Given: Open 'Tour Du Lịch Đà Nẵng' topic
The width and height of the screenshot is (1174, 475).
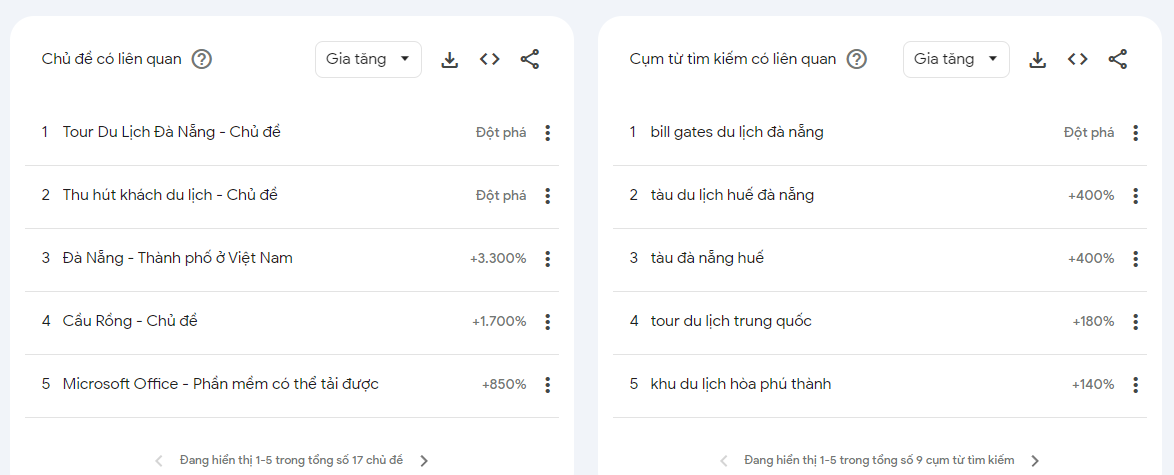Looking at the screenshot, I should coord(171,132).
